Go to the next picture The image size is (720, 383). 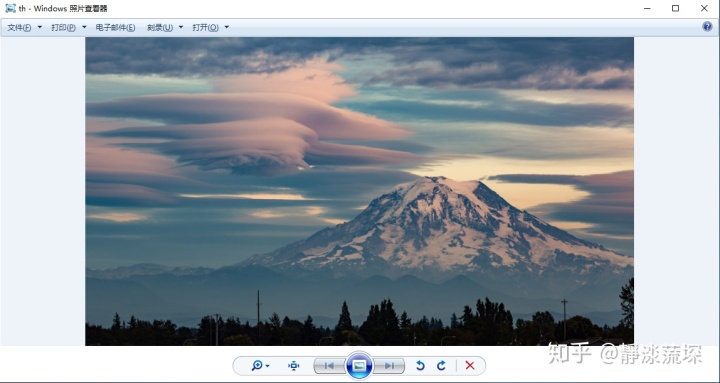click(x=389, y=366)
